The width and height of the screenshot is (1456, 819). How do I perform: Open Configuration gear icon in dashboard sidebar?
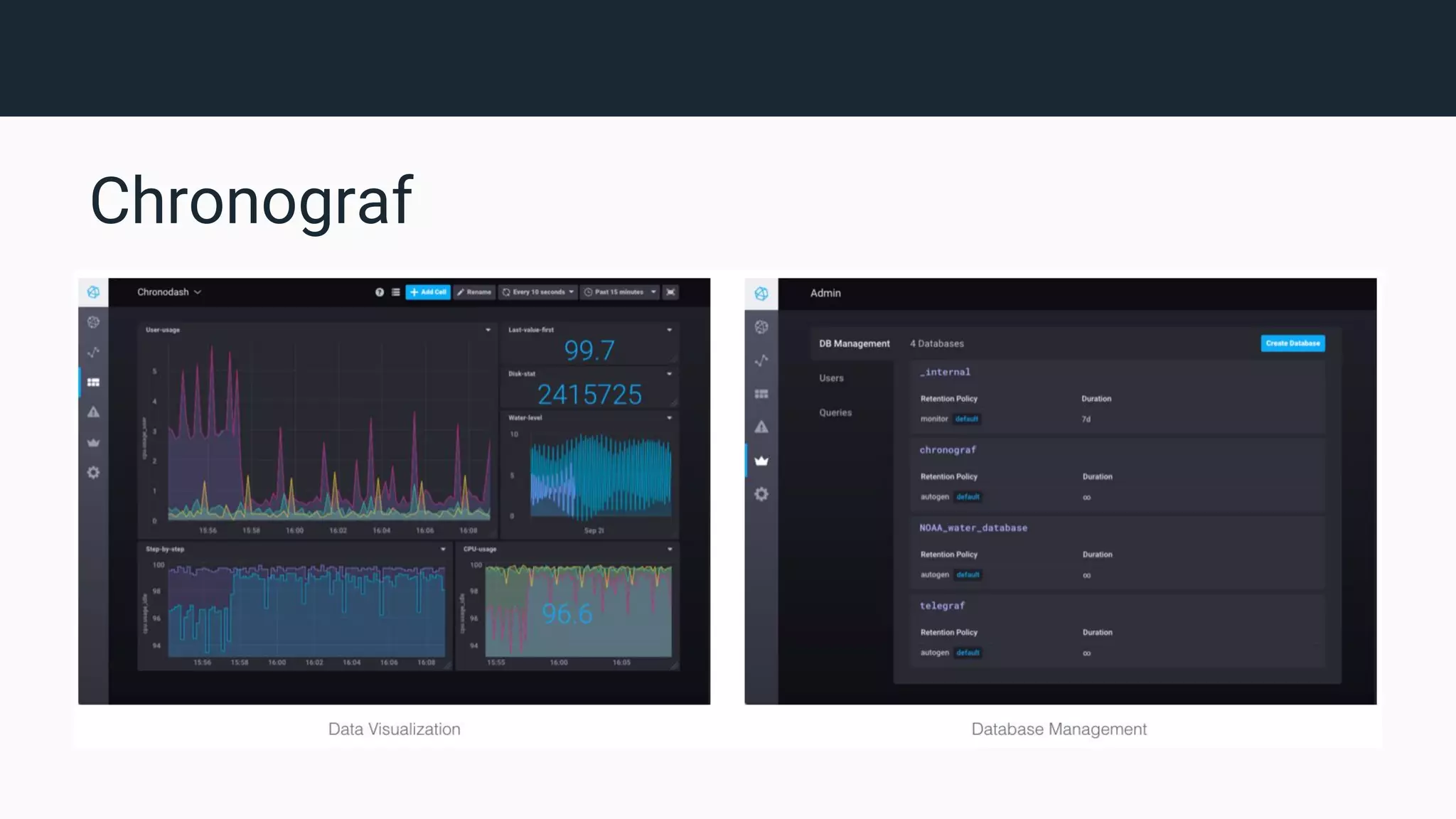[x=93, y=472]
